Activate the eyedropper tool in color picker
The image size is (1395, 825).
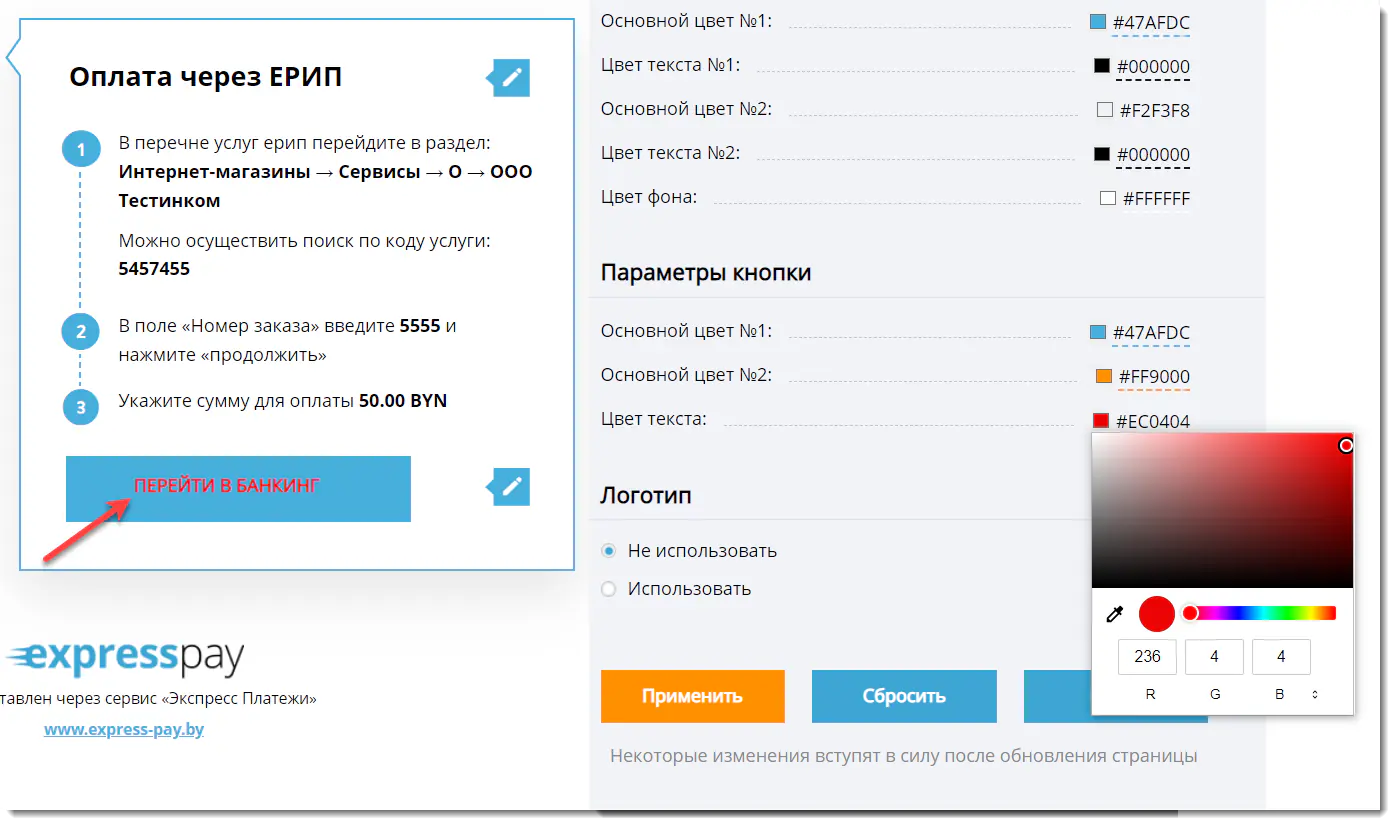(1115, 614)
